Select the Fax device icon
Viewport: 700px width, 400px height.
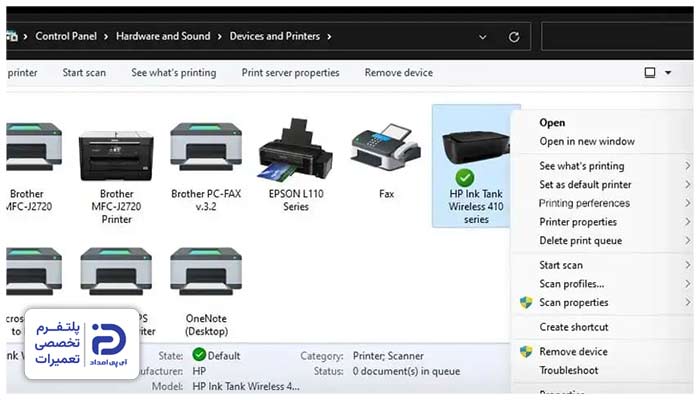point(386,147)
